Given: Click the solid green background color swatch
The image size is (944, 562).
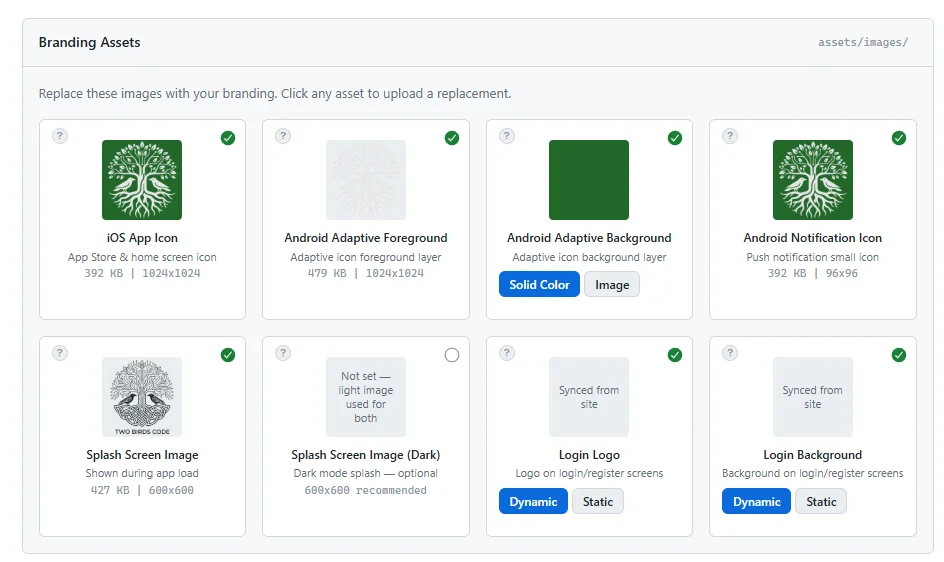Looking at the screenshot, I should tap(589, 180).
